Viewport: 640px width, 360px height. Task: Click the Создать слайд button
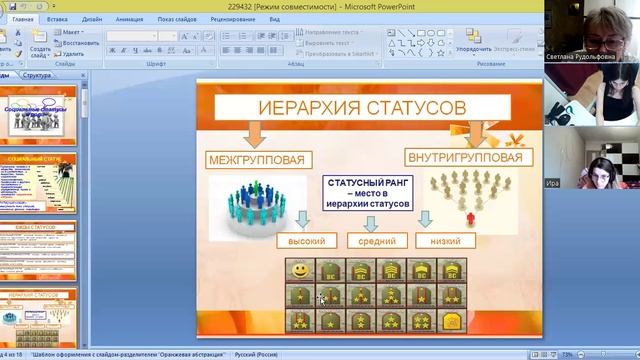[40, 43]
